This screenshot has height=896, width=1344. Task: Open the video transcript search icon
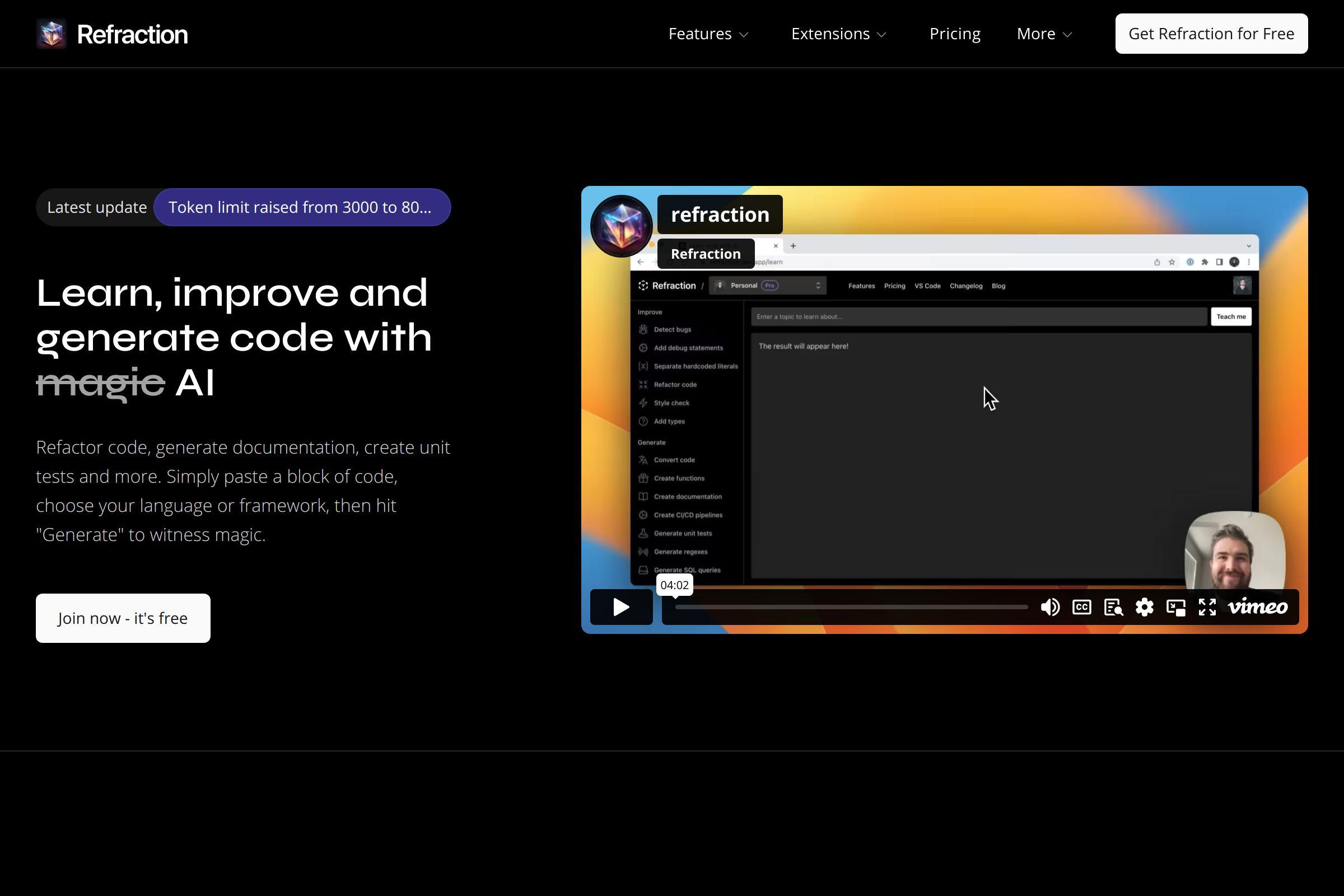point(1113,607)
